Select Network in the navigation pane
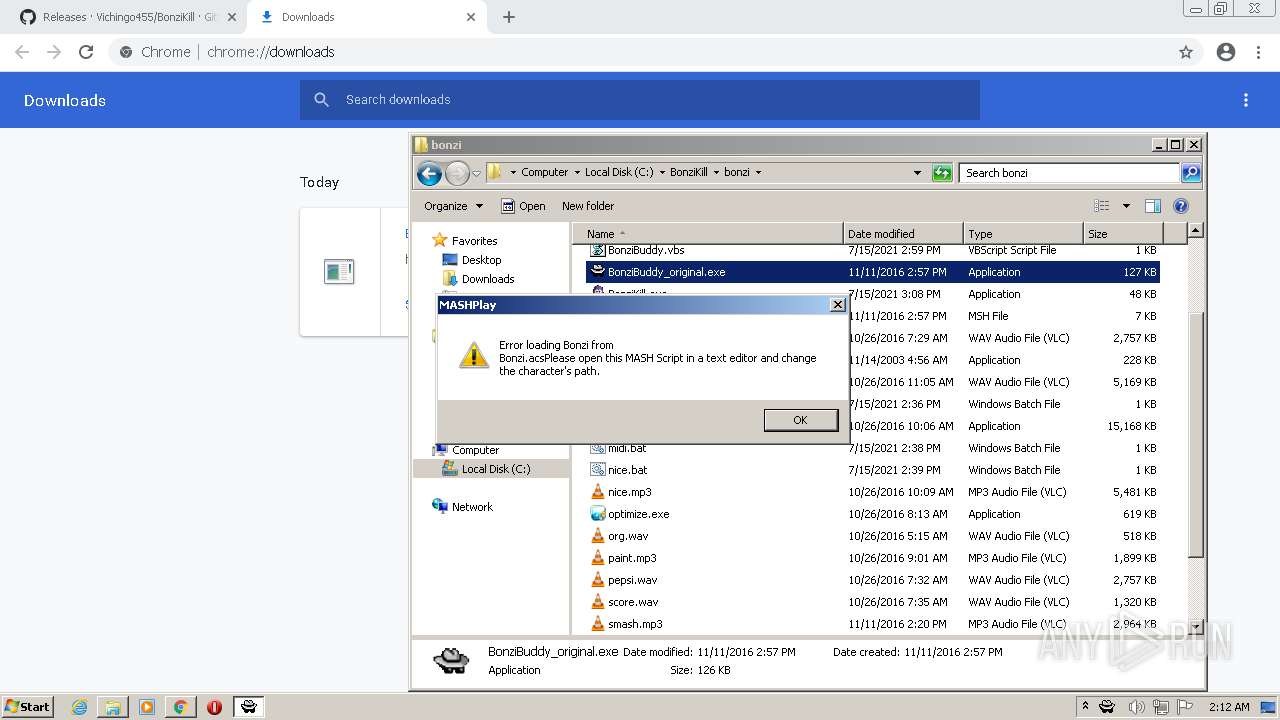This screenshot has width=1280, height=720. [472, 507]
